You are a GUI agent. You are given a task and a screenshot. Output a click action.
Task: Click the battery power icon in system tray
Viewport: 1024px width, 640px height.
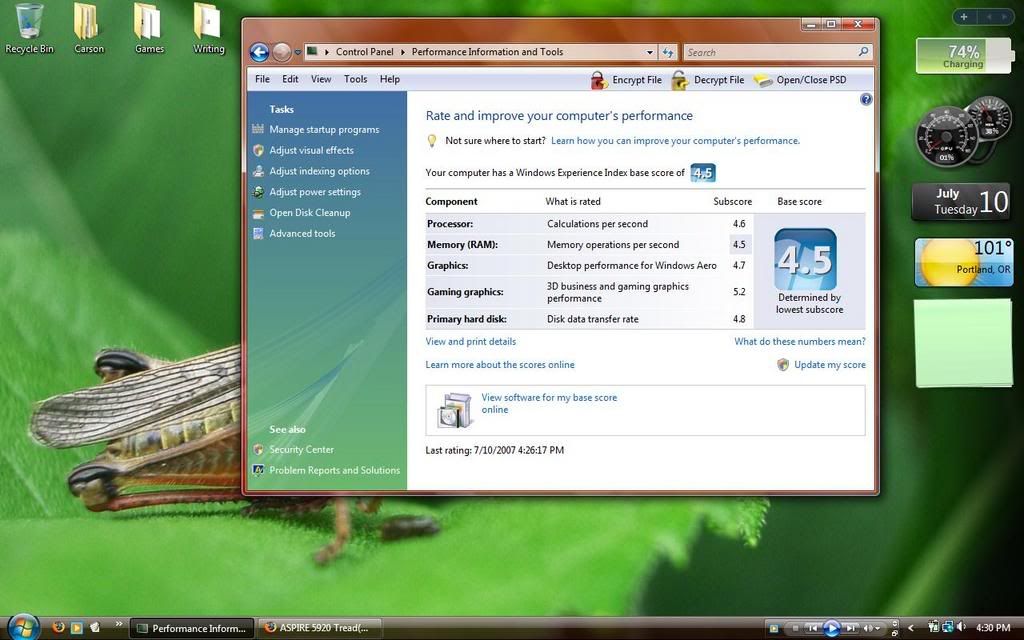(x=934, y=628)
